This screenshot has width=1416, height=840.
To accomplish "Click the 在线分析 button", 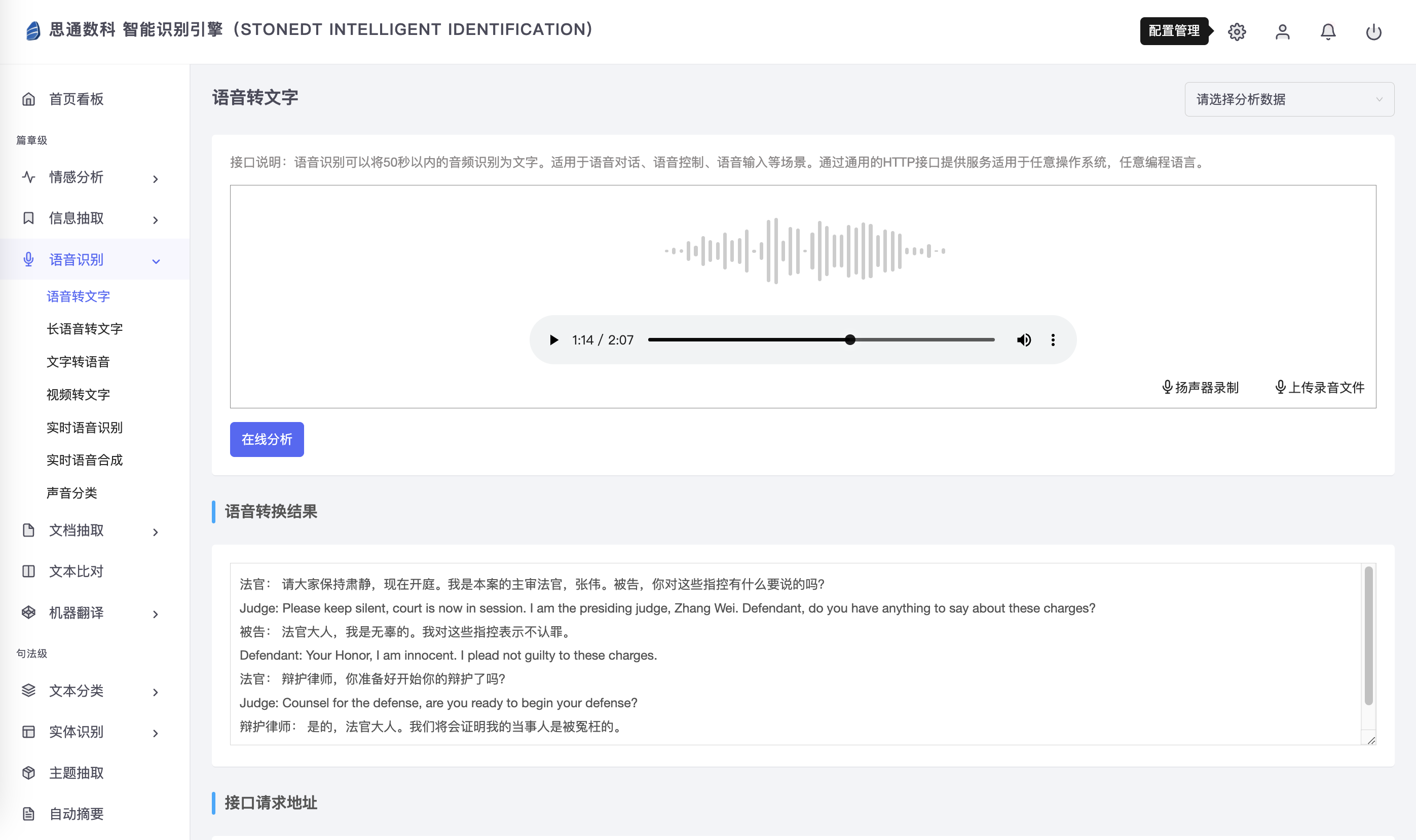I will pyautogui.click(x=267, y=439).
